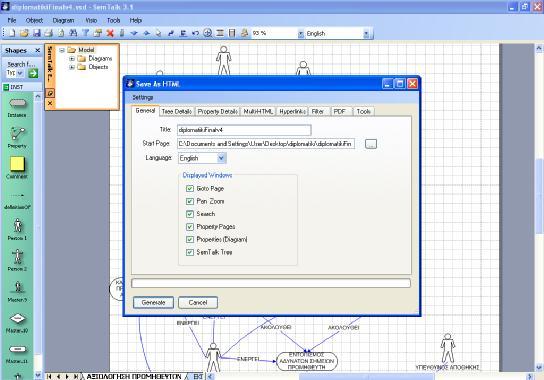Image resolution: width=544 pixels, height=380 pixels.
Task: Click the green search arrow in Shapes
Action: (x=33, y=73)
